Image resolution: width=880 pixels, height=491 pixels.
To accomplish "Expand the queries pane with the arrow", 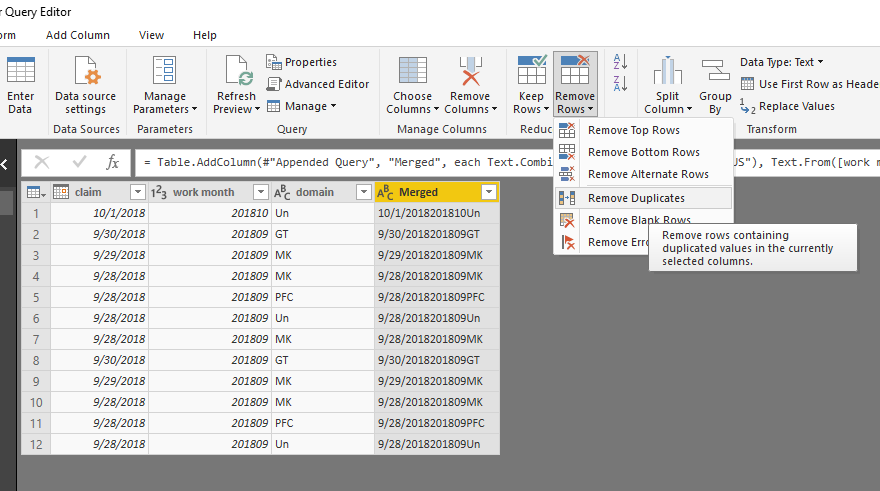I will [x=4, y=164].
